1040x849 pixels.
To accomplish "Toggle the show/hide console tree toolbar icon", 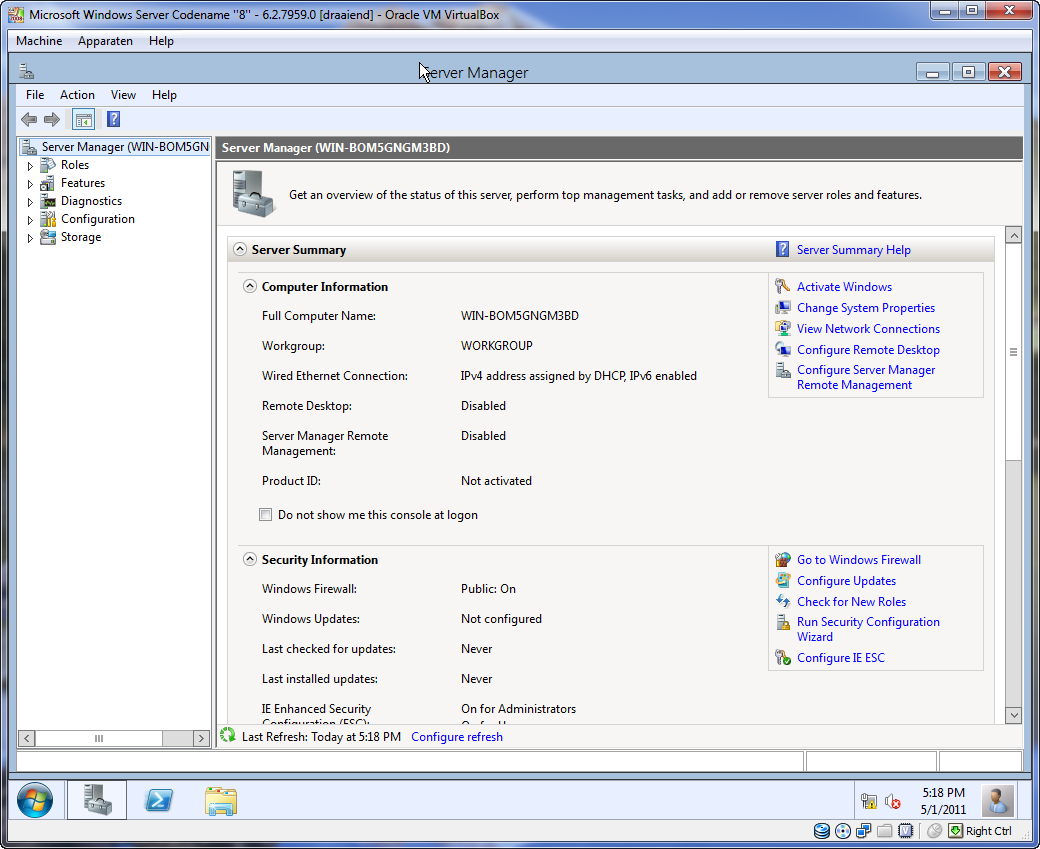I will point(84,119).
